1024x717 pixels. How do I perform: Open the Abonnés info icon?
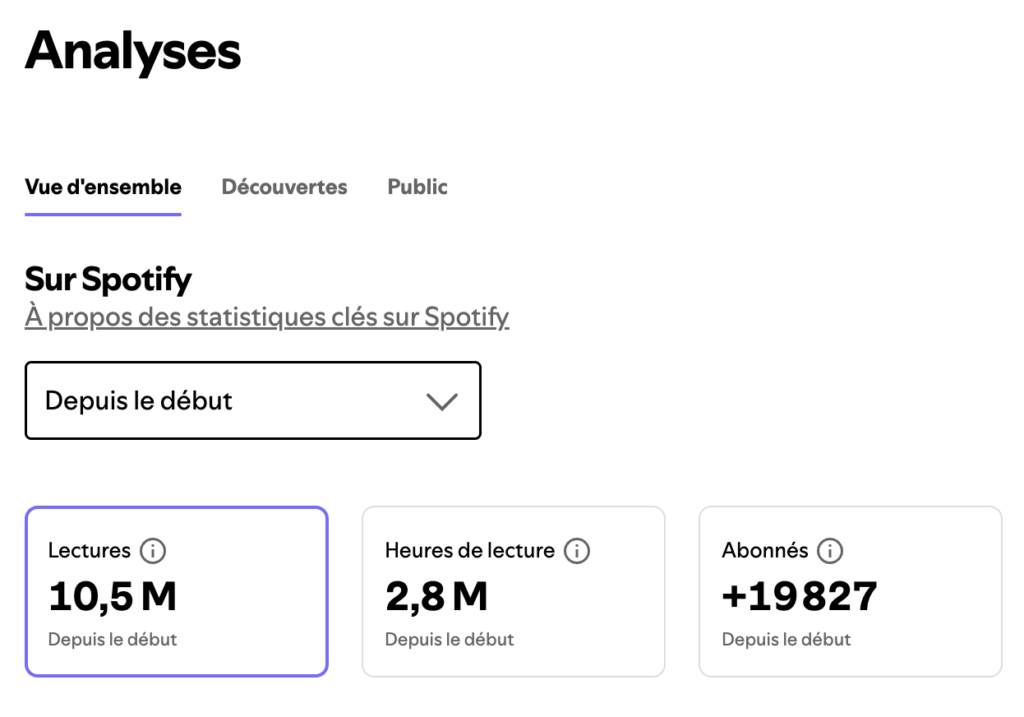[830, 550]
